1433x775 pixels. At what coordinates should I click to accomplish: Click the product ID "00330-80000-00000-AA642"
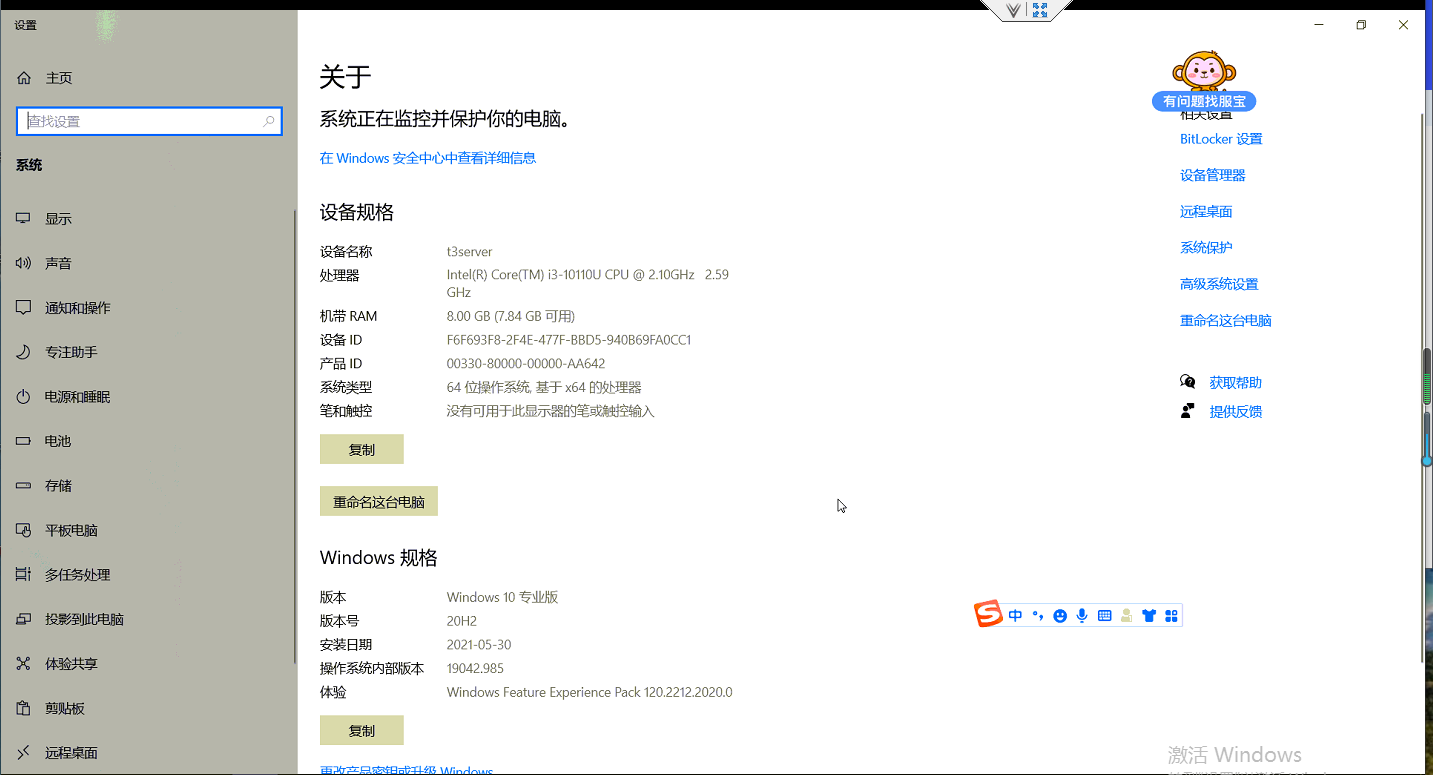pos(526,364)
